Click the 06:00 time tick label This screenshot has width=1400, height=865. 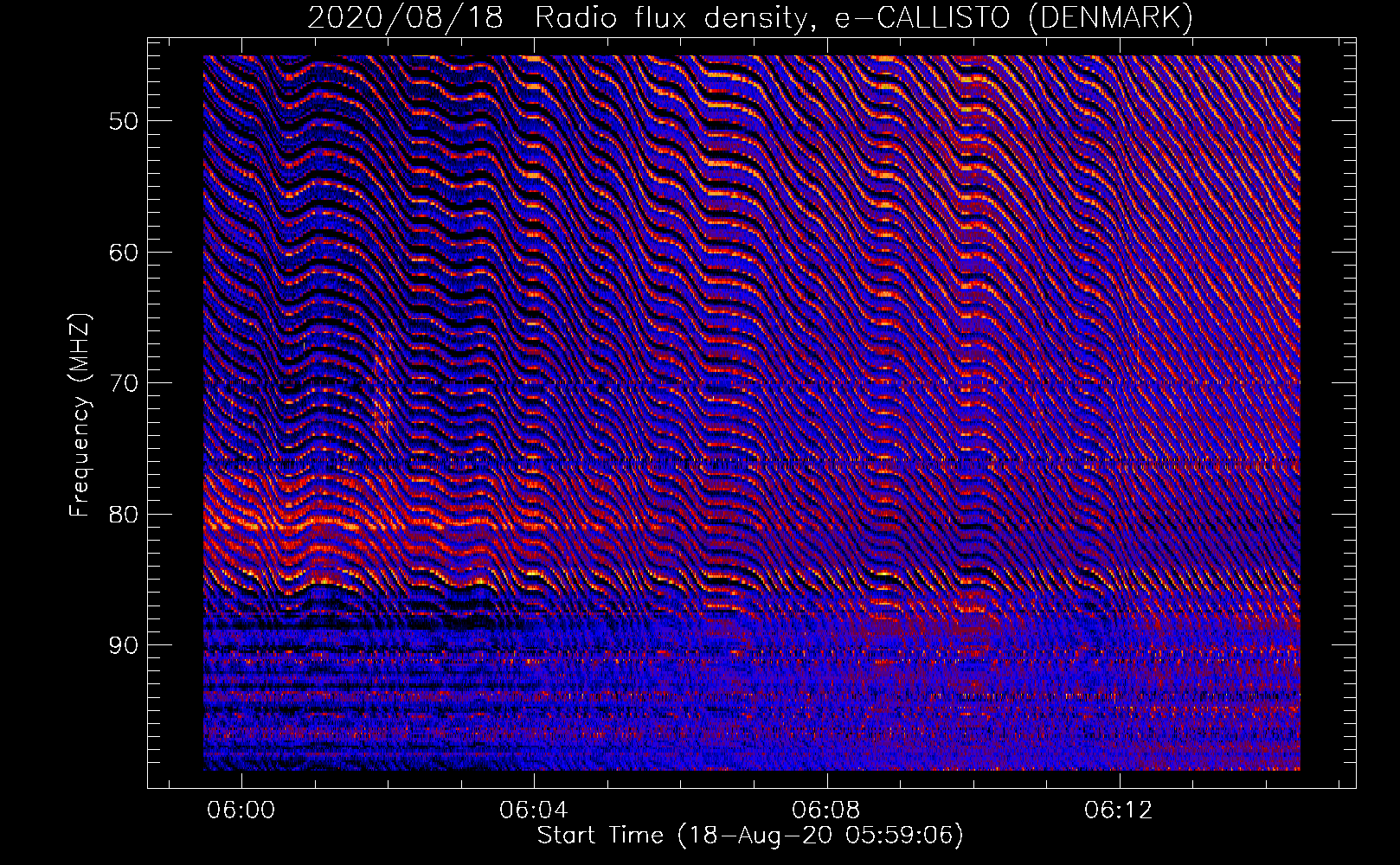tap(241, 810)
